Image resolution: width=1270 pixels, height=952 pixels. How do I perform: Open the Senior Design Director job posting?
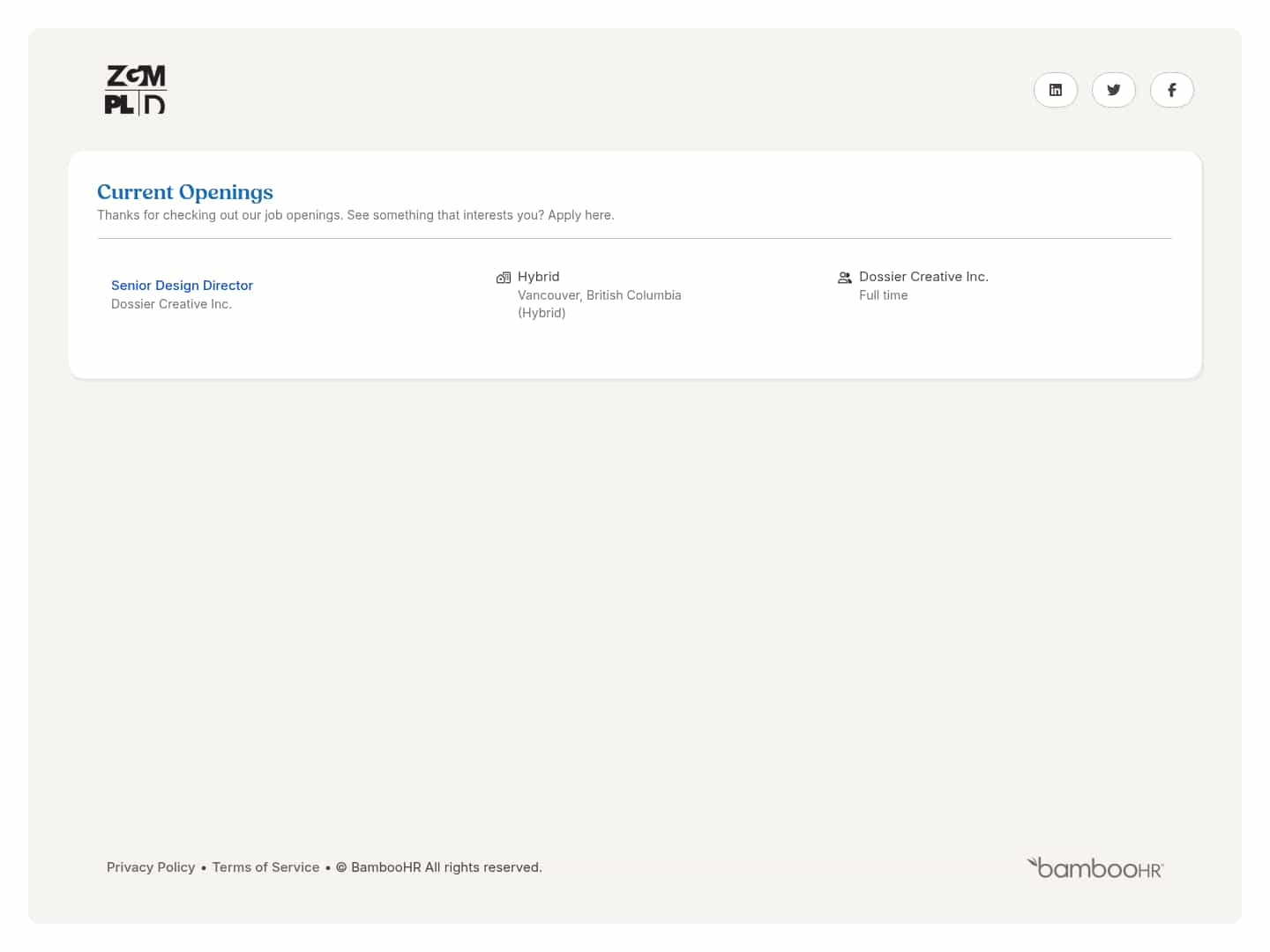pyautogui.click(x=182, y=285)
